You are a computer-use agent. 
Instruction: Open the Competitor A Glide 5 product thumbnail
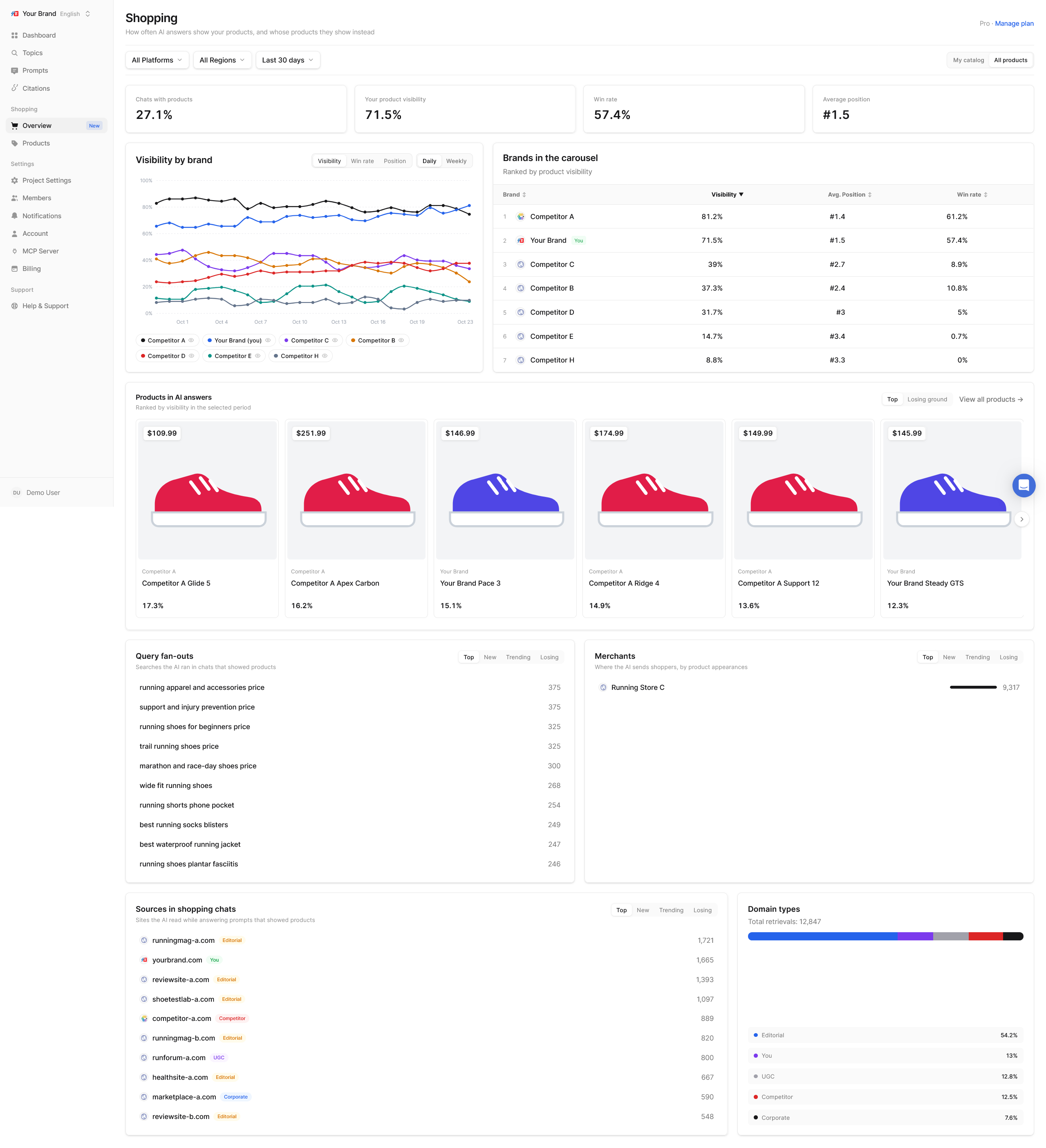pos(207,490)
